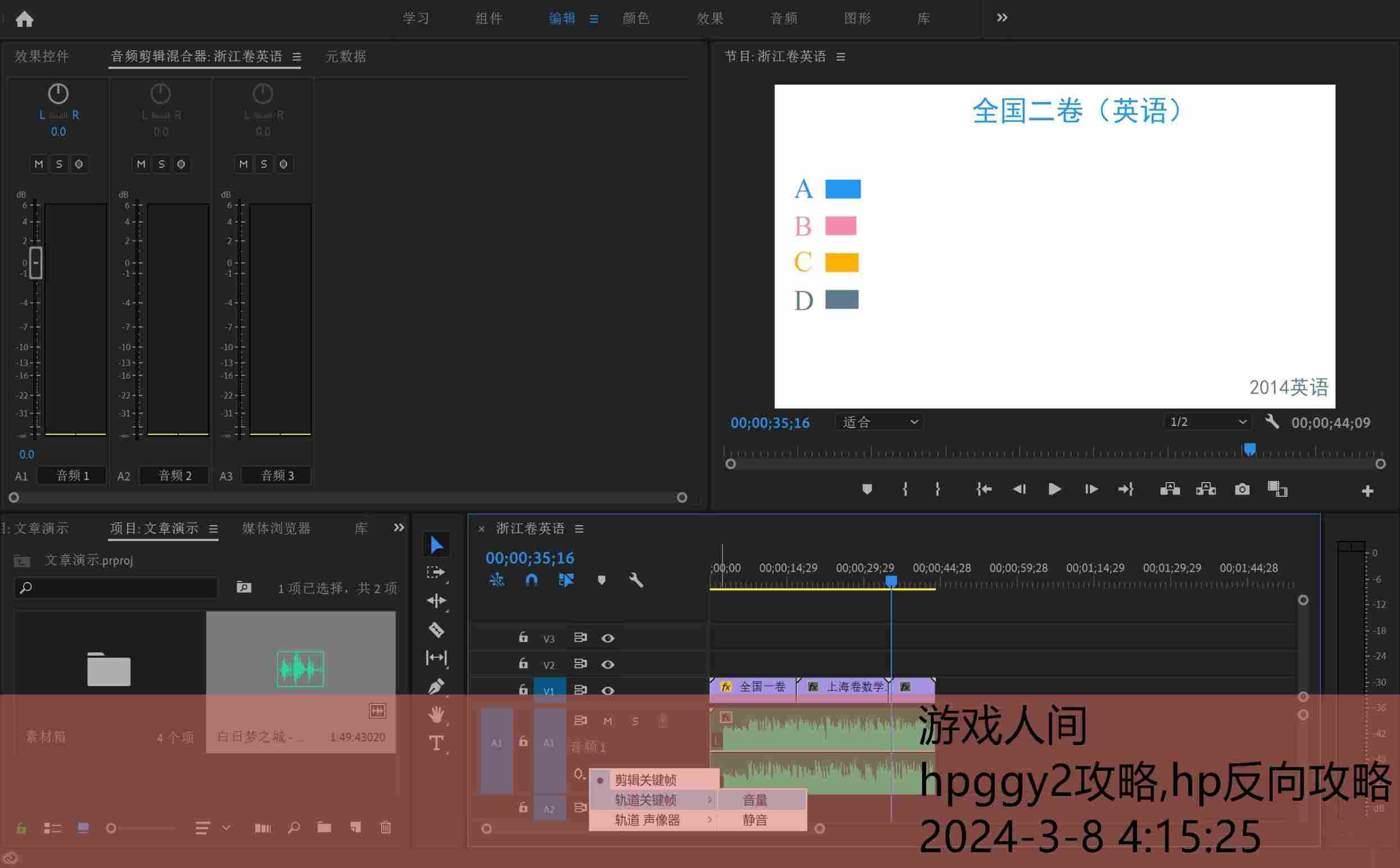The height and width of the screenshot is (868, 1400).
Task: Select the Hand tool
Action: 437,715
